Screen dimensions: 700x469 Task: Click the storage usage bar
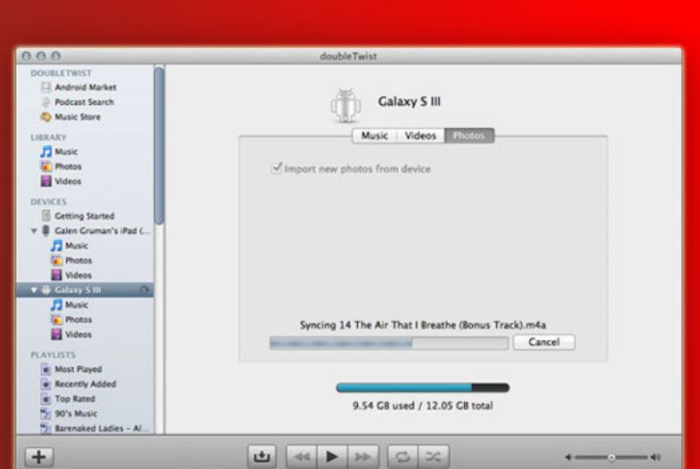(x=422, y=387)
